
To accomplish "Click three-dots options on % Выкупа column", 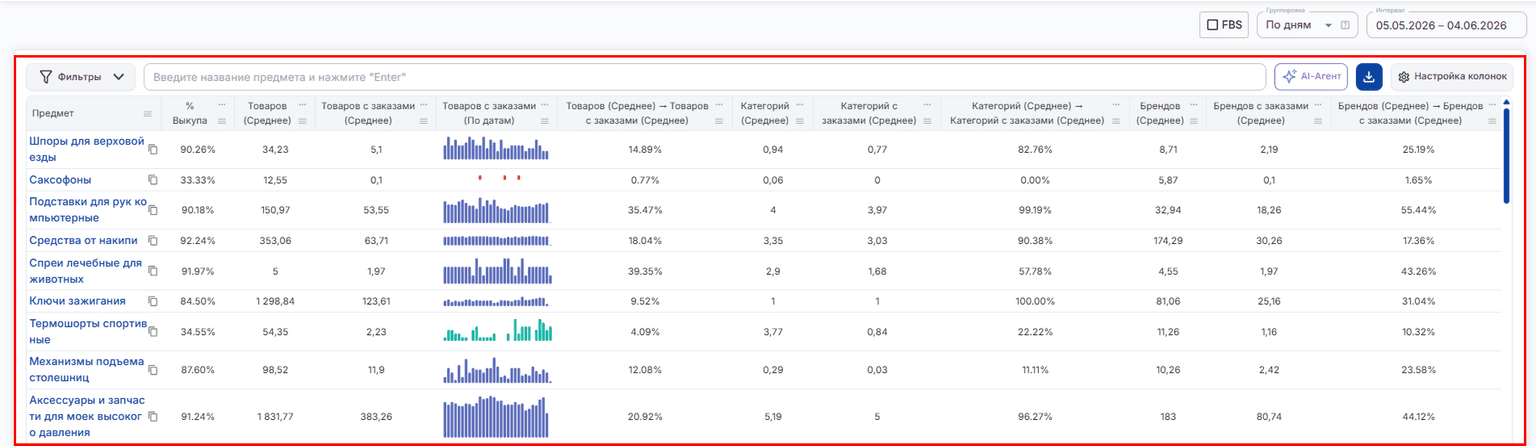I will click(221, 105).
